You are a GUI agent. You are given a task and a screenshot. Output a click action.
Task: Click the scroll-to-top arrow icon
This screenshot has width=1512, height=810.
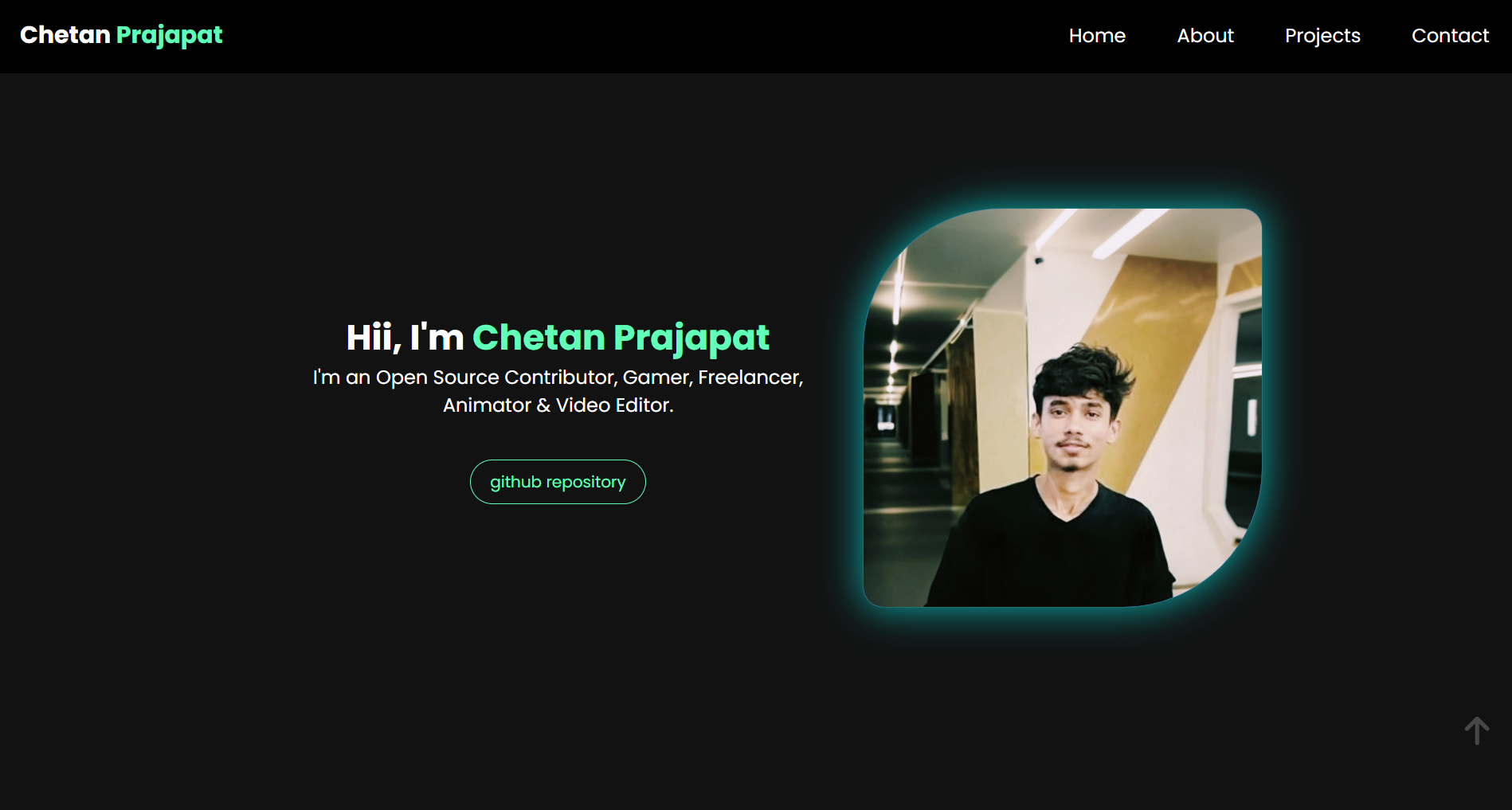(x=1476, y=730)
